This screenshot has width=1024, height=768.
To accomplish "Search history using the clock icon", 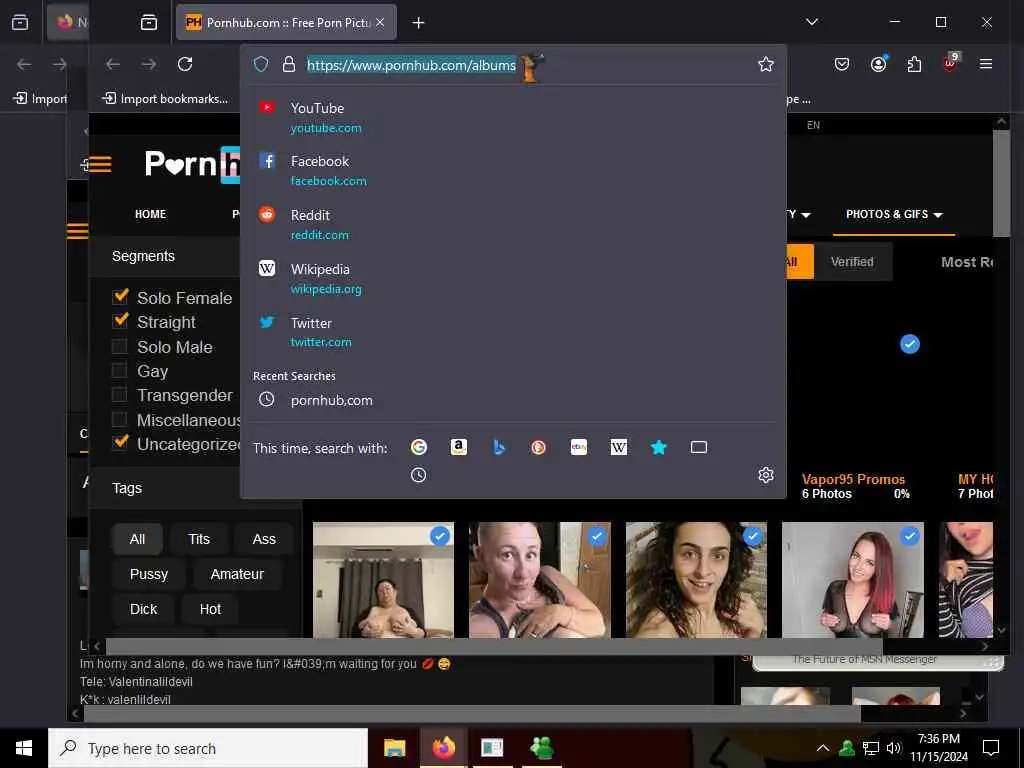I will (419, 475).
